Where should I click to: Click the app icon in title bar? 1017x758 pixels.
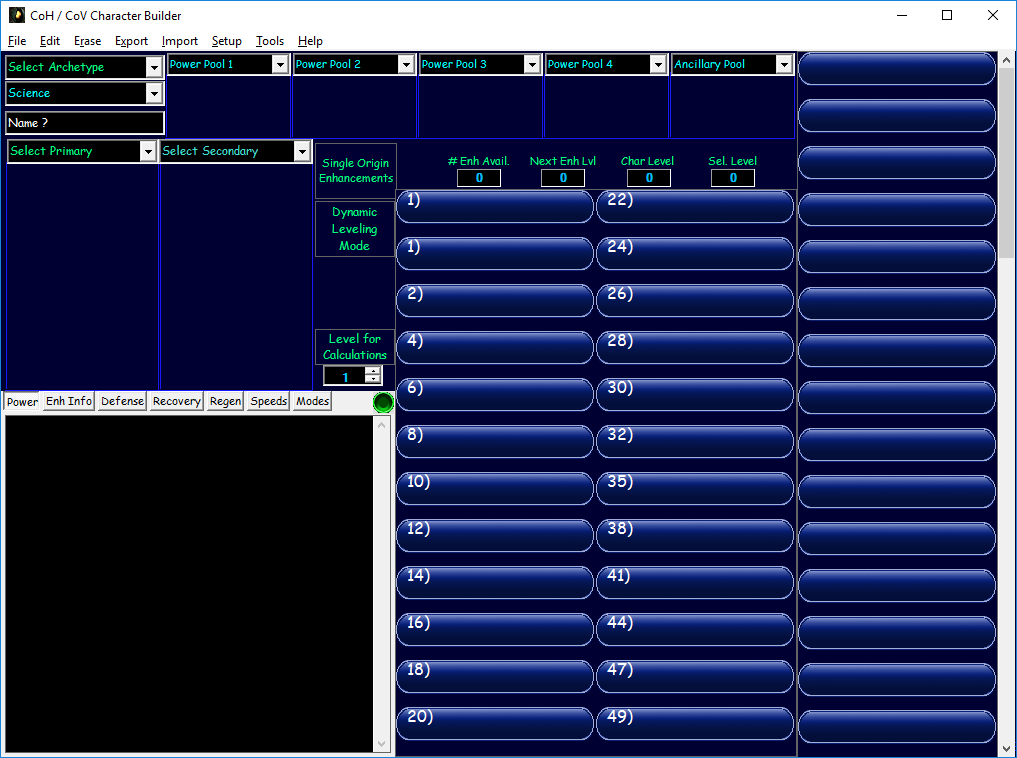point(16,15)
